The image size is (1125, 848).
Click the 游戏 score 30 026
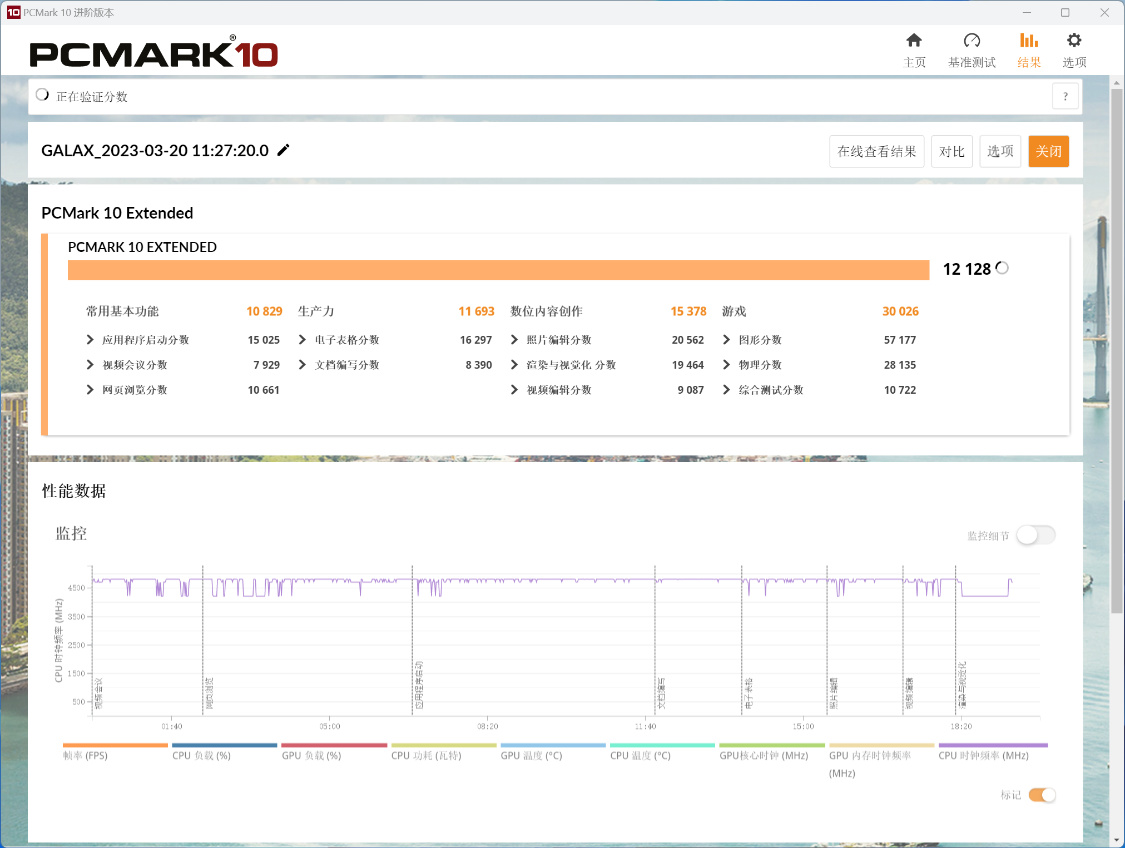(x=900, y=311)
